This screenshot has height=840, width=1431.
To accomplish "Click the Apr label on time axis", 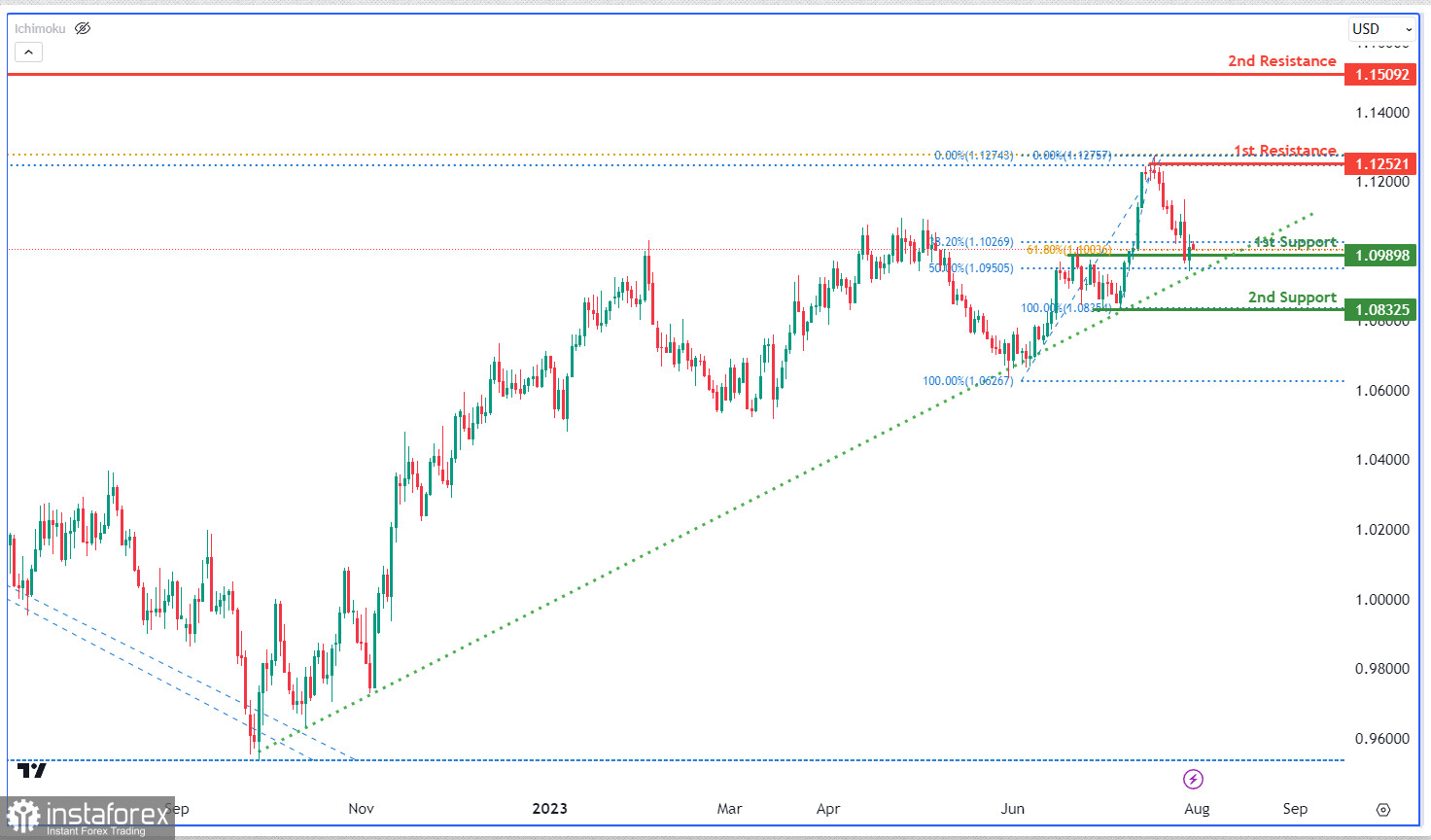I will (828, 809).
